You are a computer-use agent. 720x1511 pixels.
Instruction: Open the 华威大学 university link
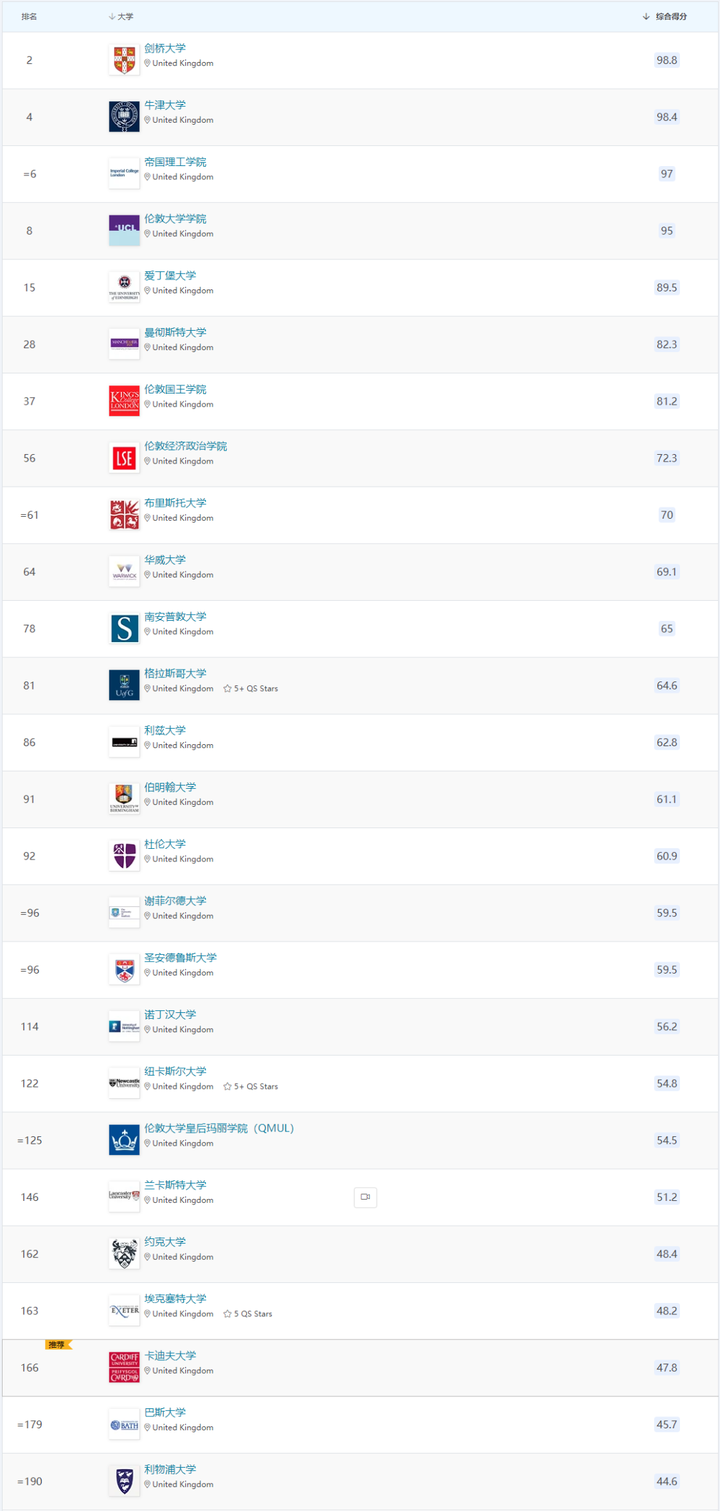point(165,560)
